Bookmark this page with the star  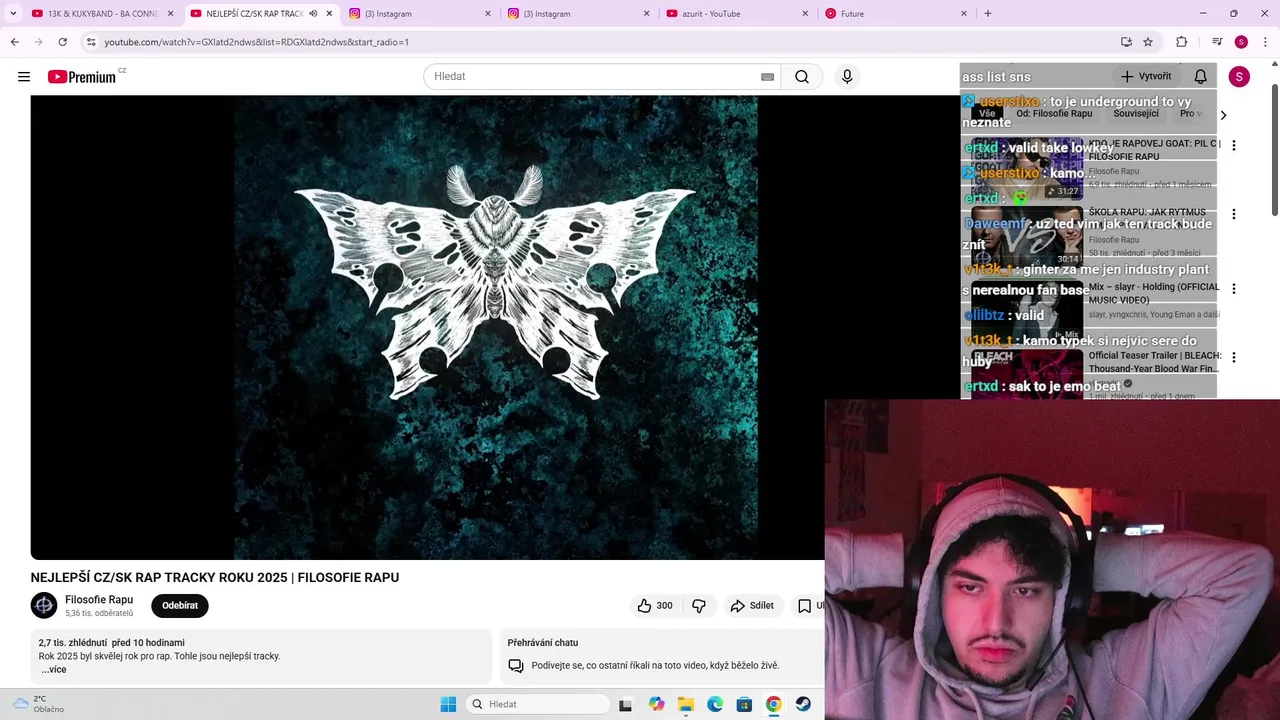click(x=1148, y=42)
